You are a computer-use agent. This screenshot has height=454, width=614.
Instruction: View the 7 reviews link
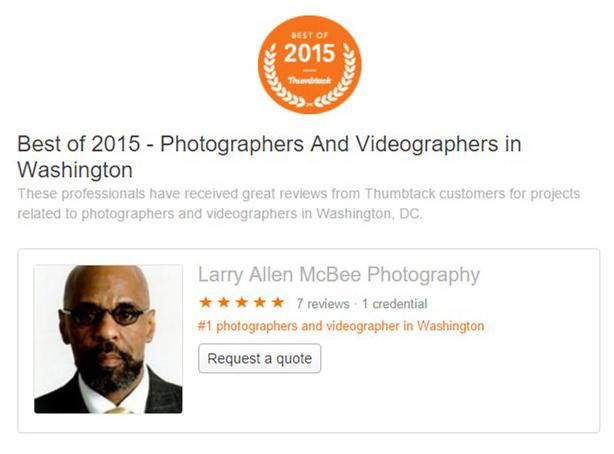coord(323,304)
